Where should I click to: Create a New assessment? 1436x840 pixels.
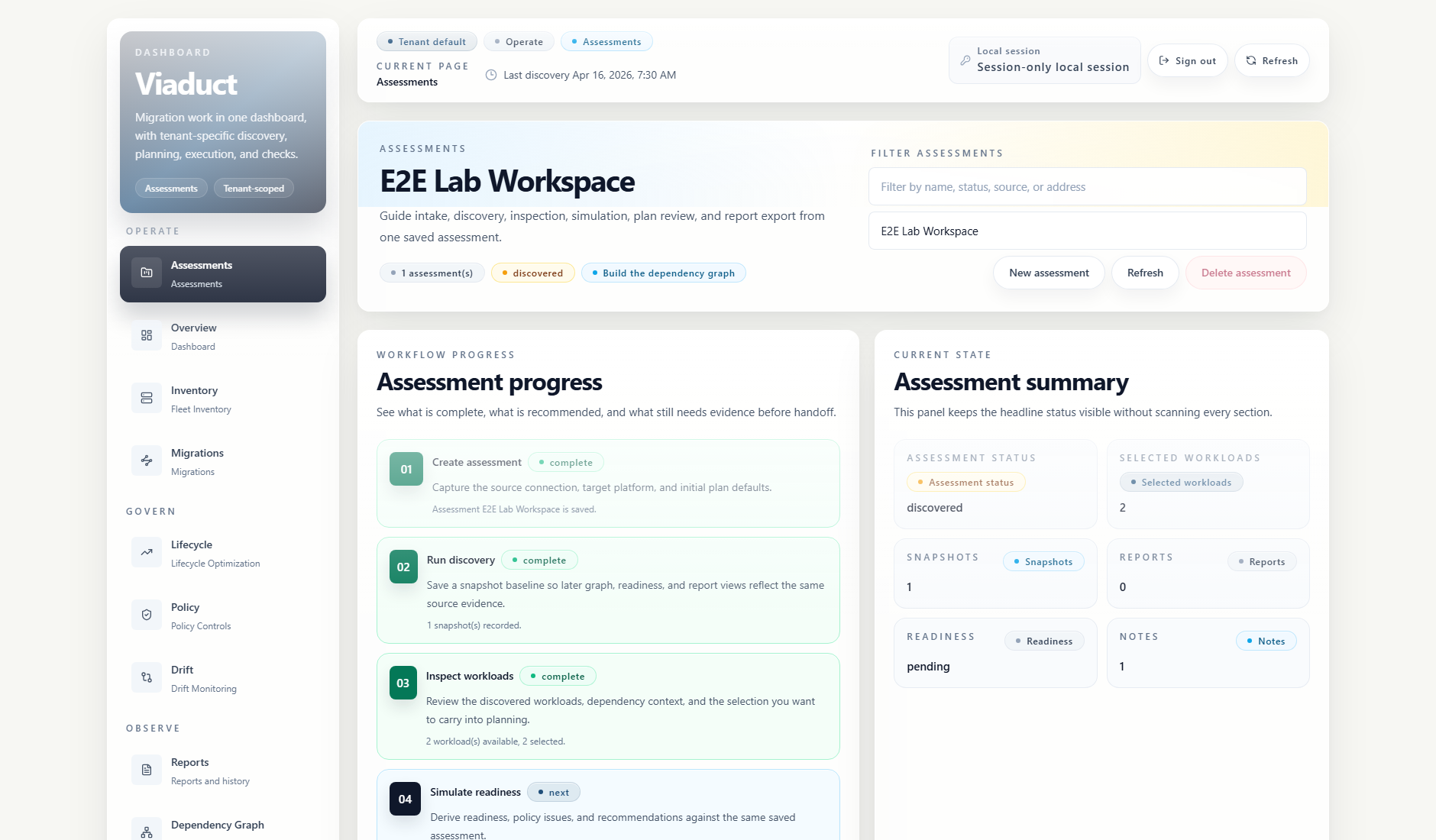pyautogui.click(x=1049, y=273)
